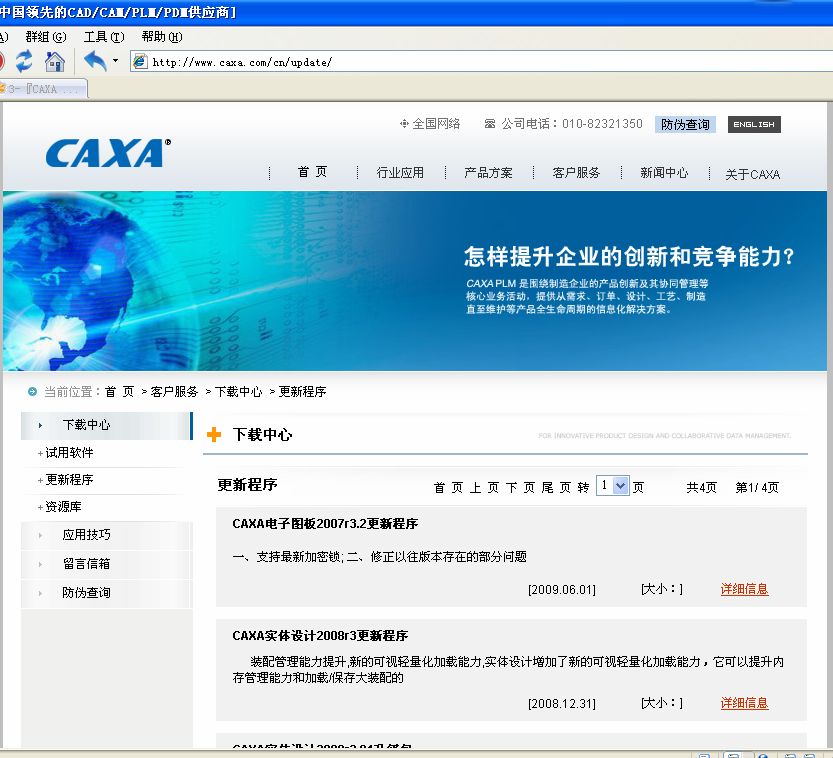The height and width of the screenshot is (758, 833).
Task: Click the ENGLISH button
Action: 754,124
